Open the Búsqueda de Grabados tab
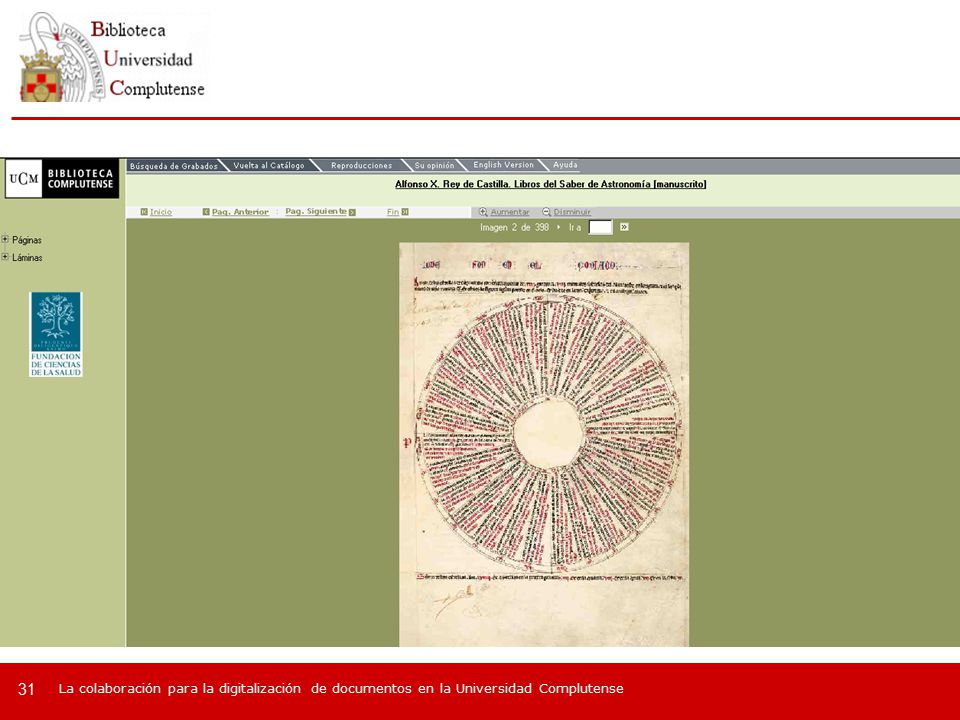Screen dimensions: 960x720 [x=174, y=166]
